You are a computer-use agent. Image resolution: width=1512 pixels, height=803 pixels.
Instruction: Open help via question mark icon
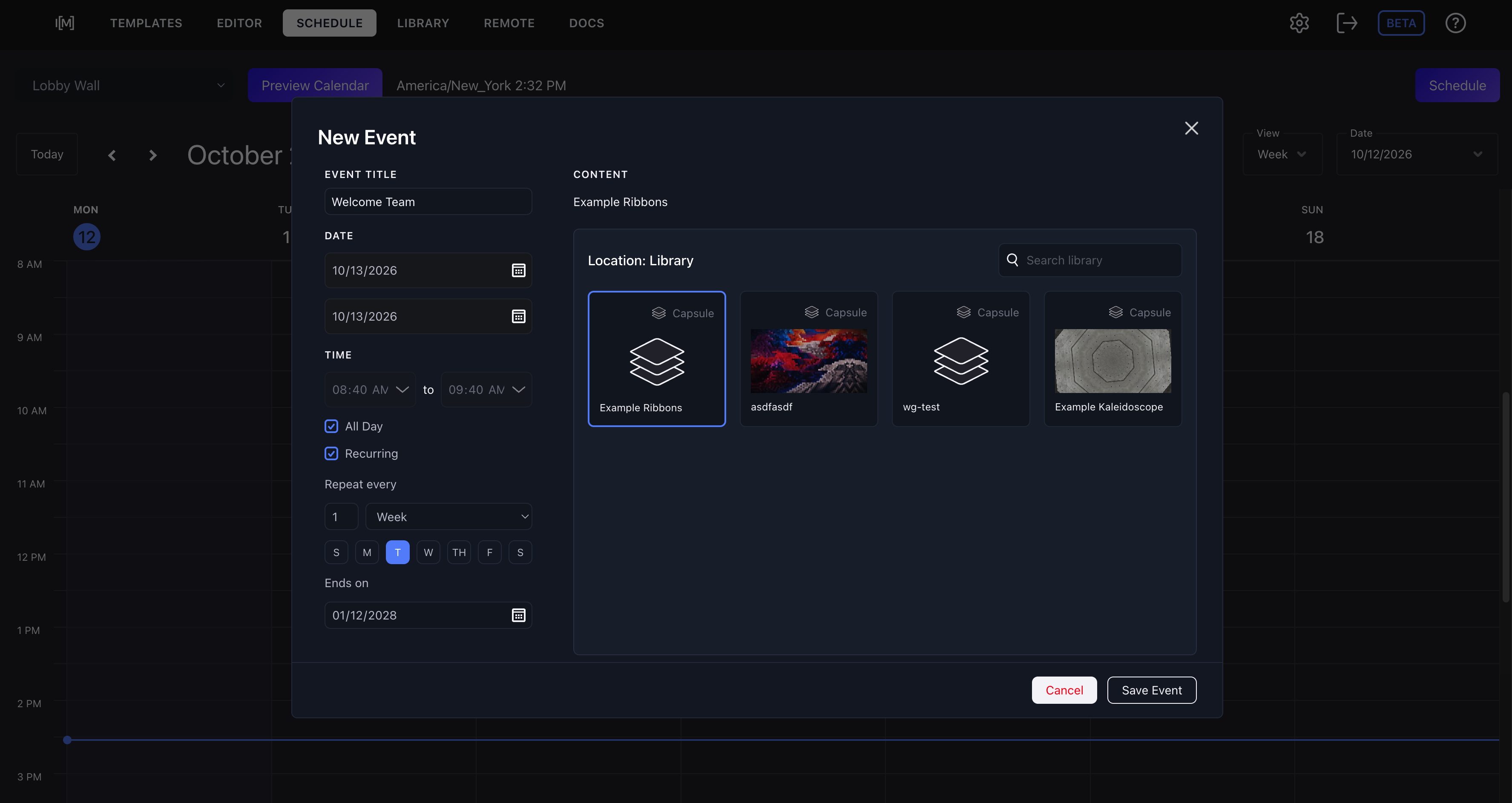tap(1455, 23)
